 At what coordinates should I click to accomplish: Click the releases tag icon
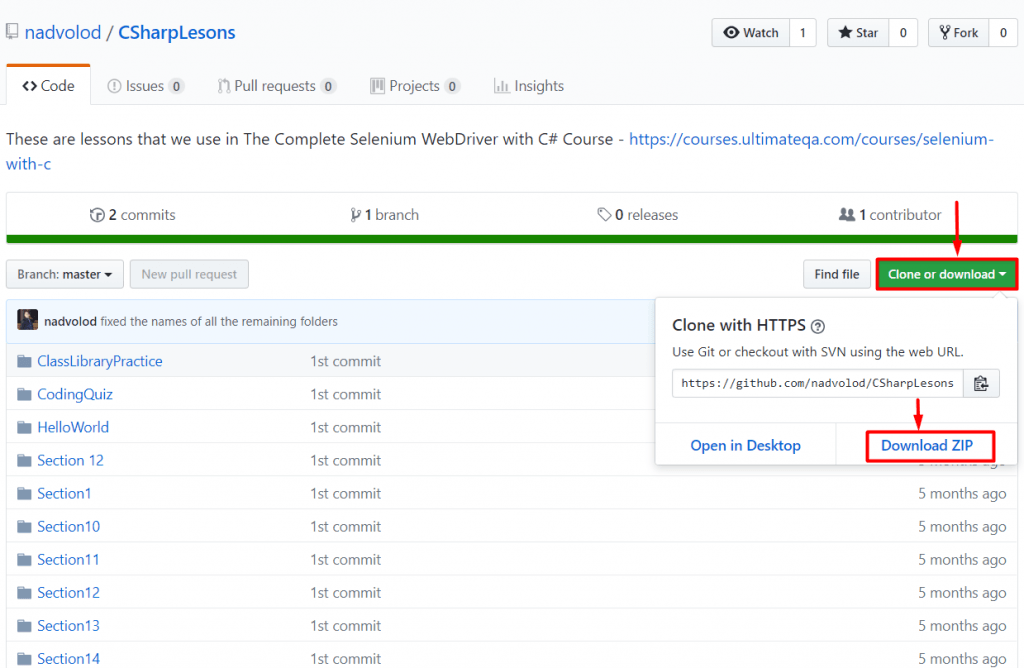pos(602,214)
